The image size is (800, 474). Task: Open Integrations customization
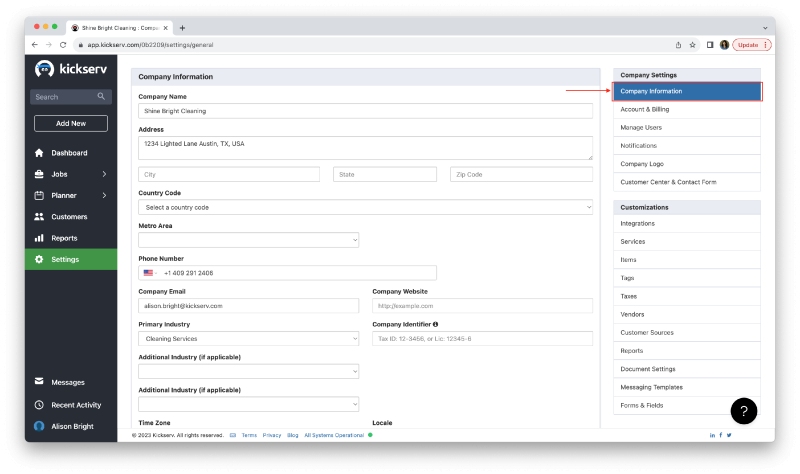pos(687,223)
